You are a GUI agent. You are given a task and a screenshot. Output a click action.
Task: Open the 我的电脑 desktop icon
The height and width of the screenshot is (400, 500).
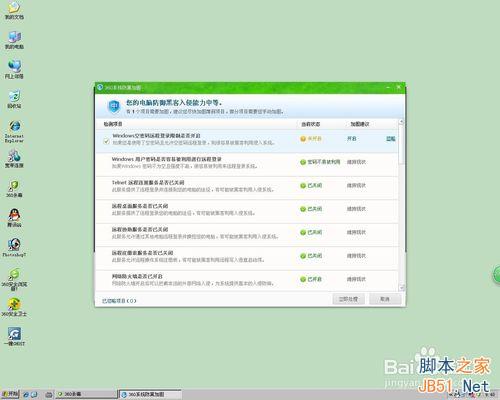14,40
